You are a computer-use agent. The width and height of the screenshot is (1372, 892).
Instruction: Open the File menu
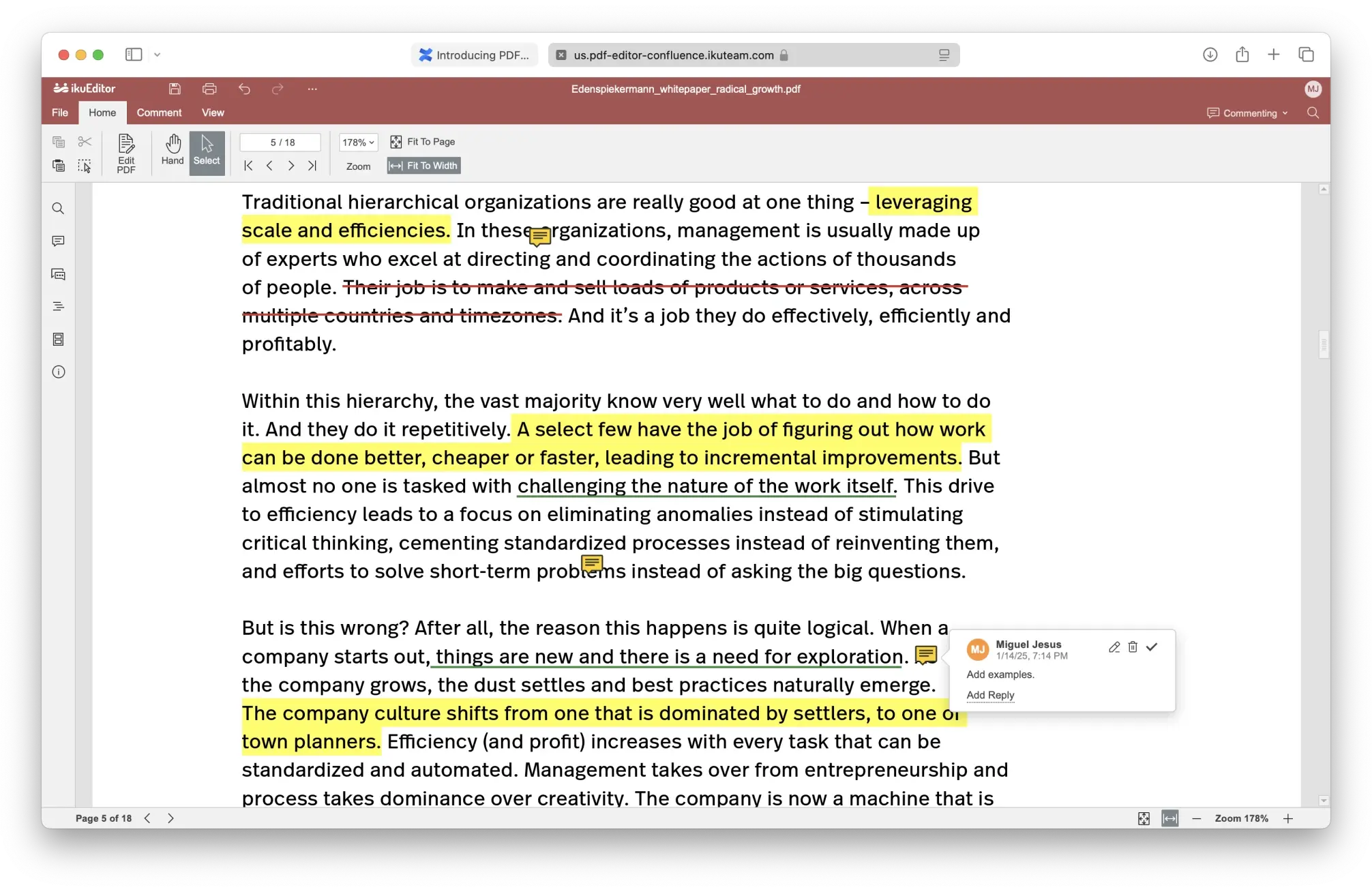tap(60, 113)
